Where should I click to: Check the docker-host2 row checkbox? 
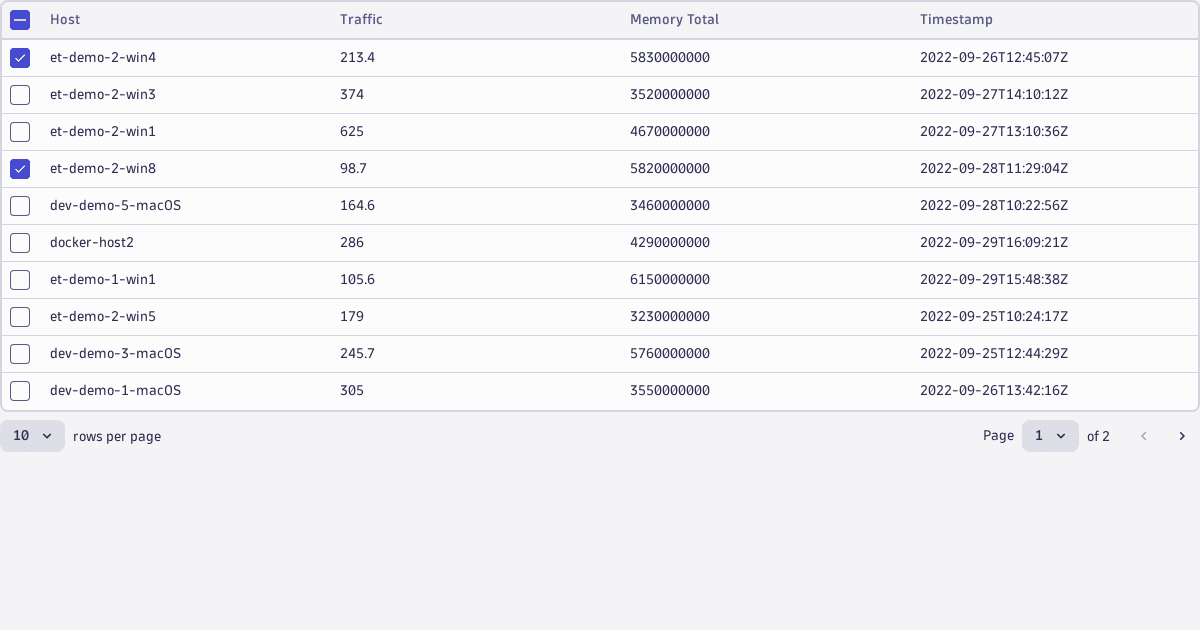(20, 243)
